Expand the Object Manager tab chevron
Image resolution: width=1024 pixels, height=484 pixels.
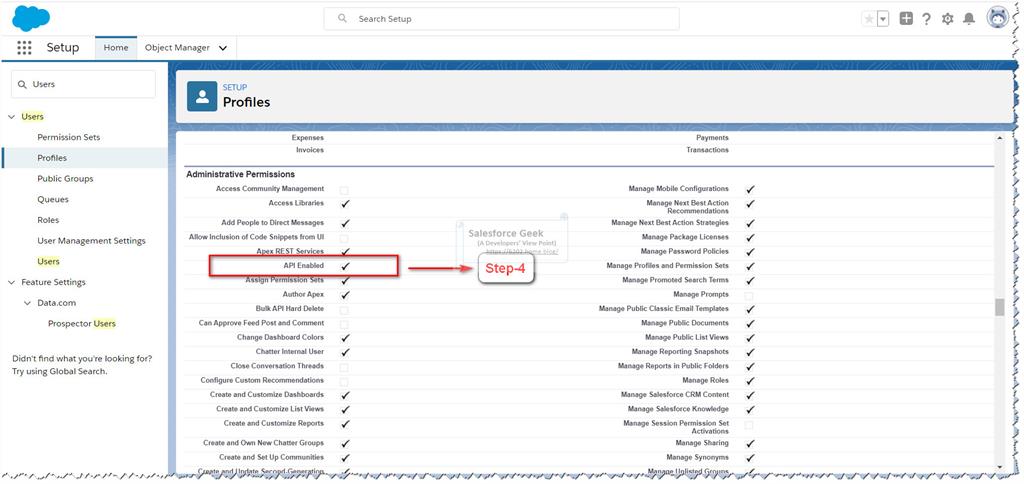(x=223, y=48)
